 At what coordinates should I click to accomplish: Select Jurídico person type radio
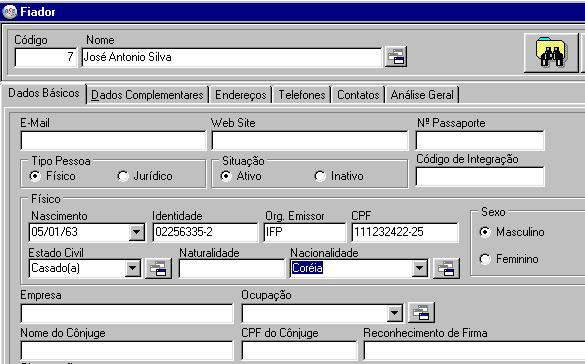[123, 176]
